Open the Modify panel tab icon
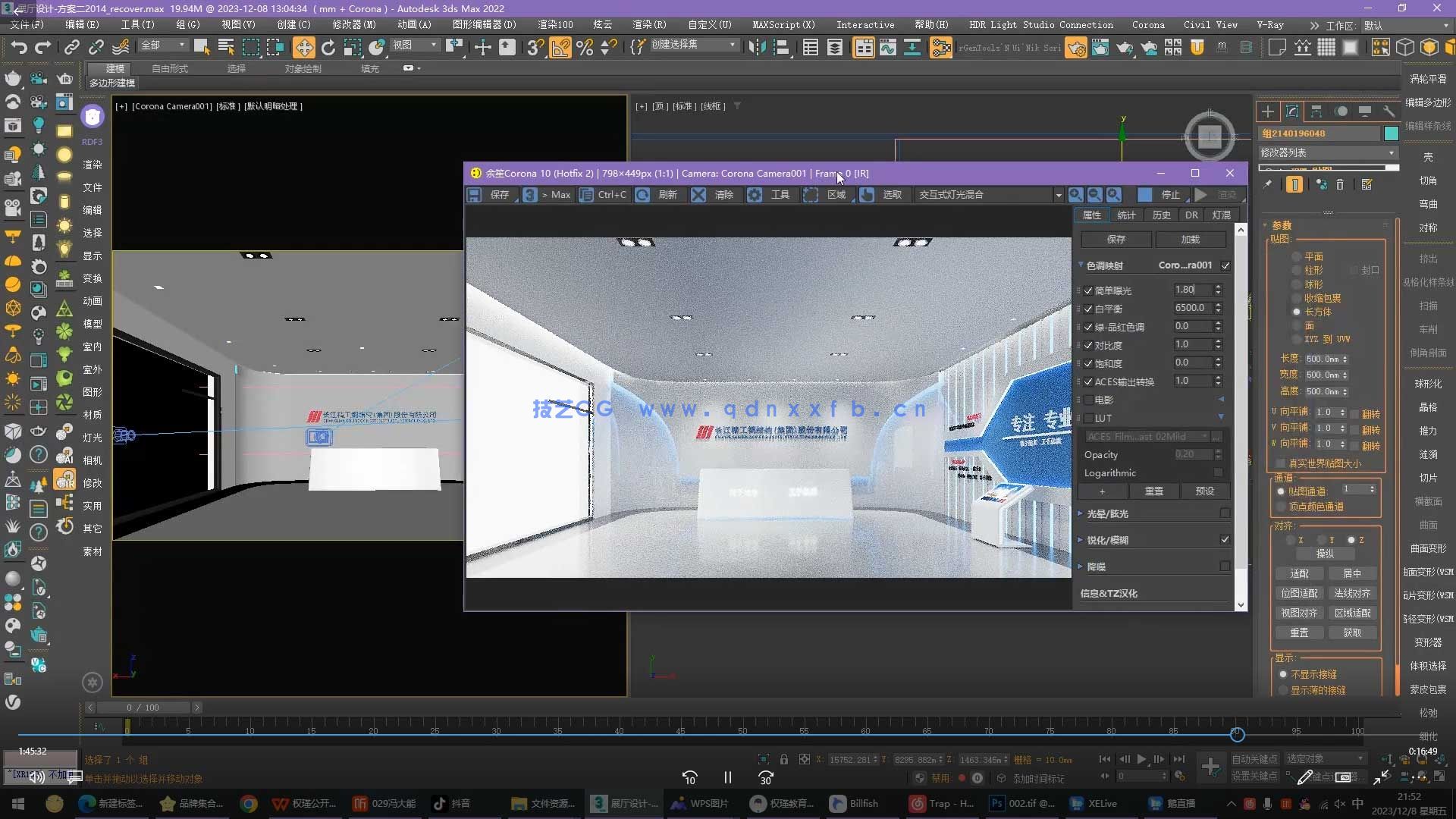 point(1292,111)
